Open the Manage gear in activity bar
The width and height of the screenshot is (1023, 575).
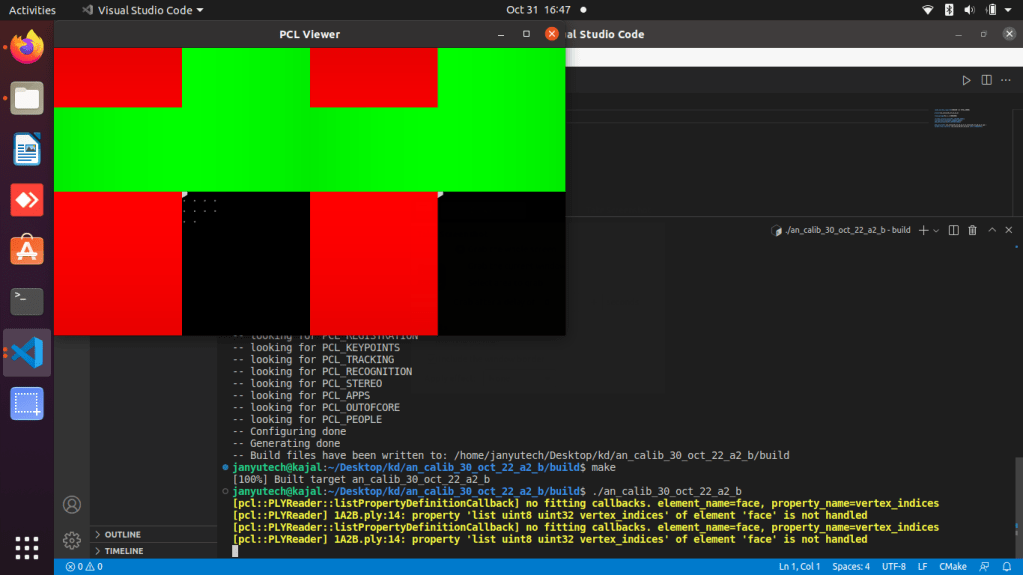click(71, 540)
